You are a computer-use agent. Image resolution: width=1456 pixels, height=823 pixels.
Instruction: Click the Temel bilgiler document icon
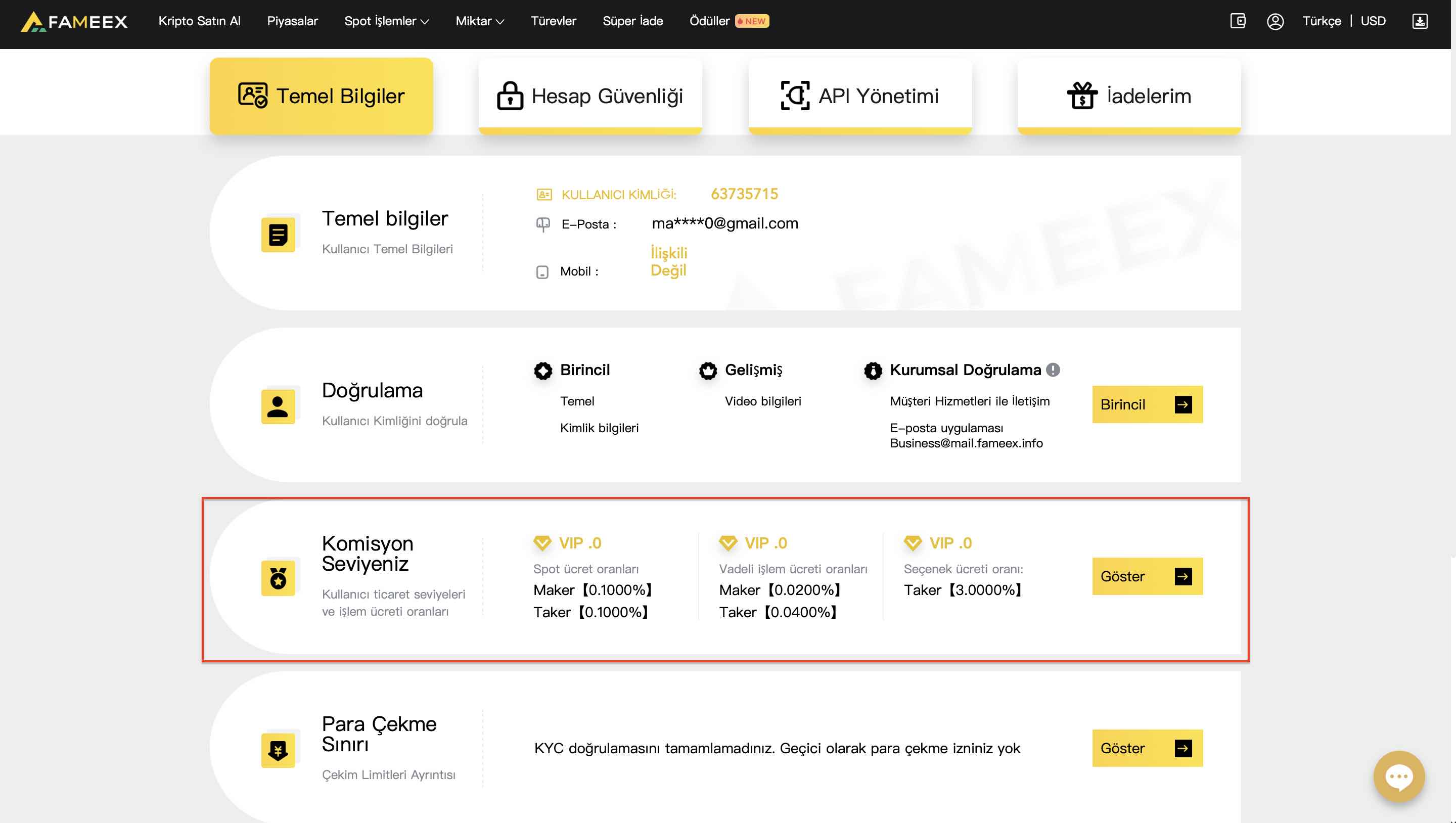[x=278, y=235]
